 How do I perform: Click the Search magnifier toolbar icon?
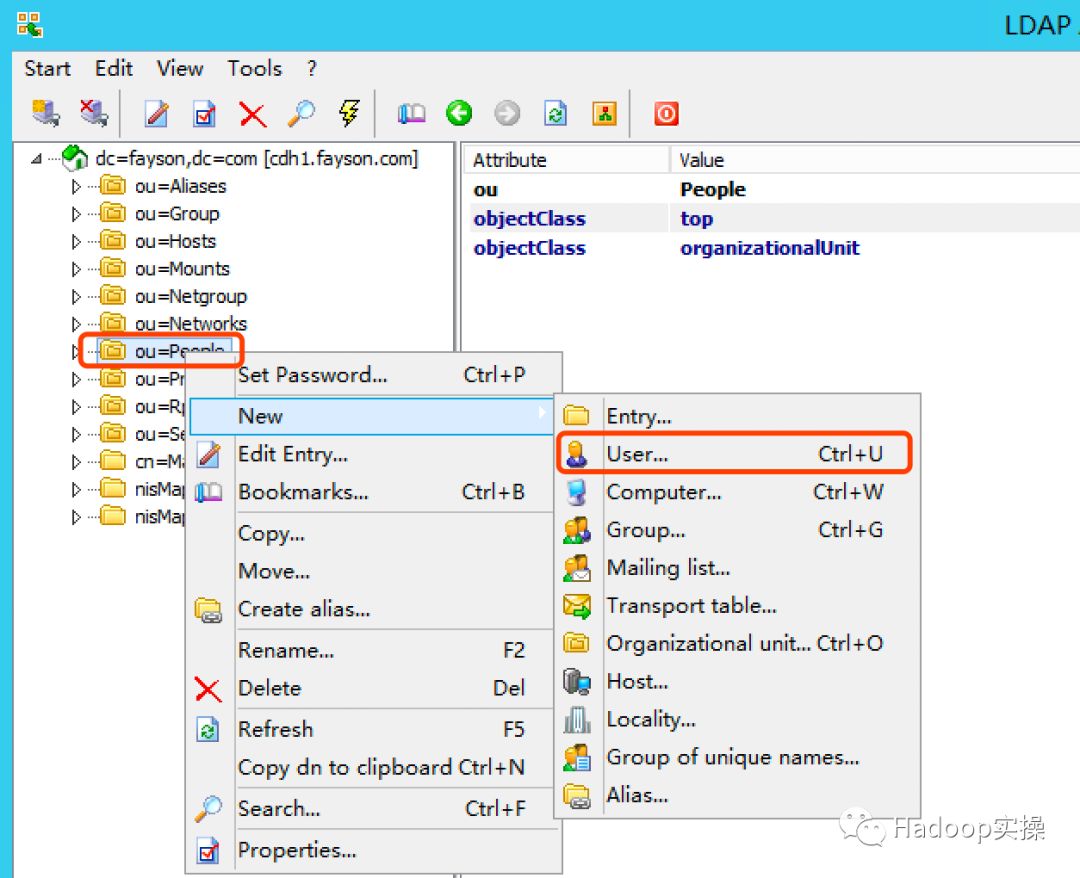pyautogui.click(x=301, y=114)
